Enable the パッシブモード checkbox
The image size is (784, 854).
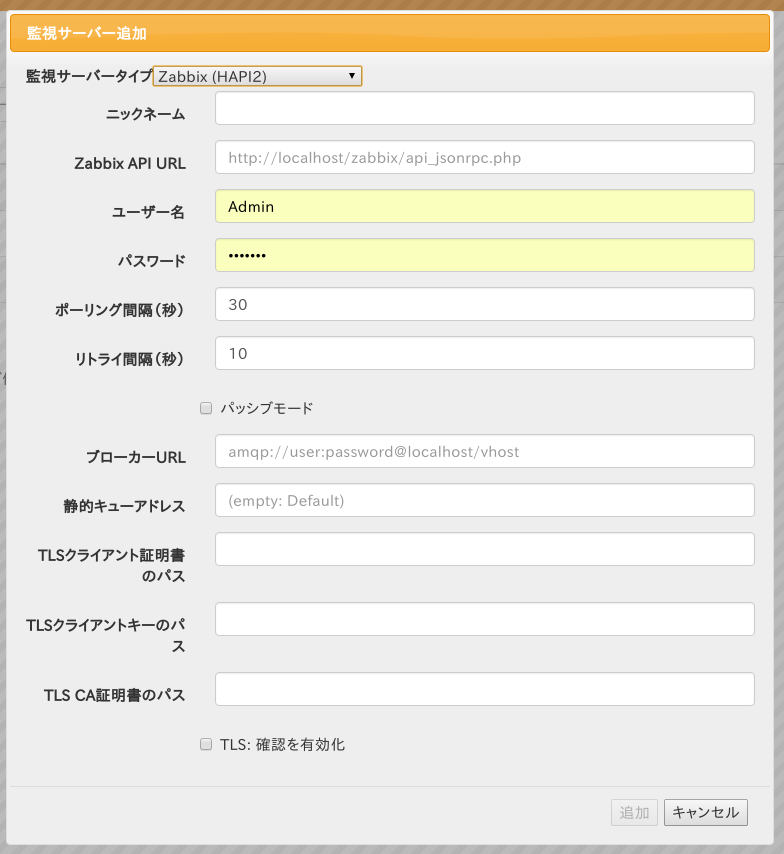point(206,408)
